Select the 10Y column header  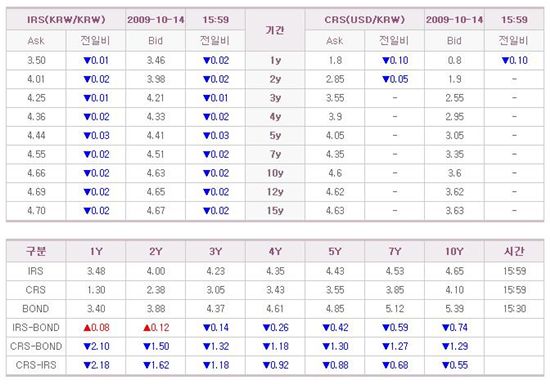tap(455, 251)
